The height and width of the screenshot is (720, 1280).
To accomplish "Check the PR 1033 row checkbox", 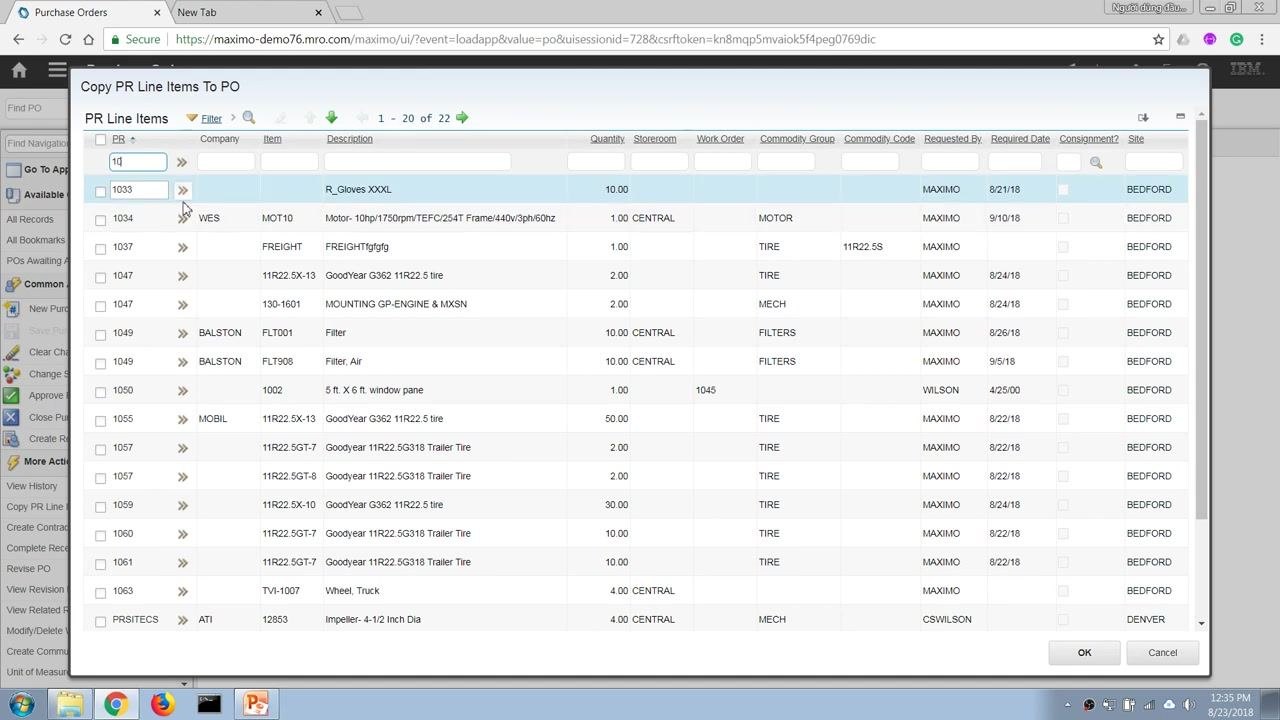I will click(100, 191).
